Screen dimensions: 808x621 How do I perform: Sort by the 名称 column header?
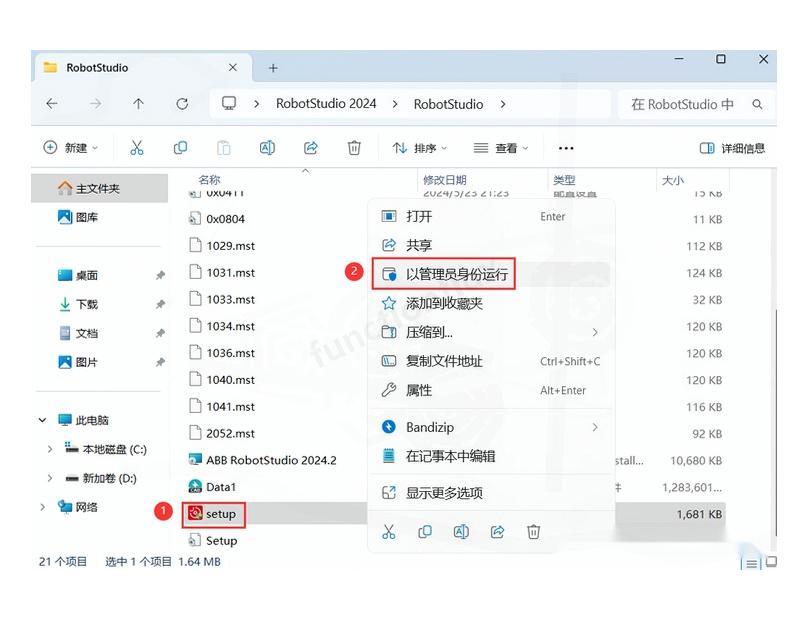[x=209, y=180]
